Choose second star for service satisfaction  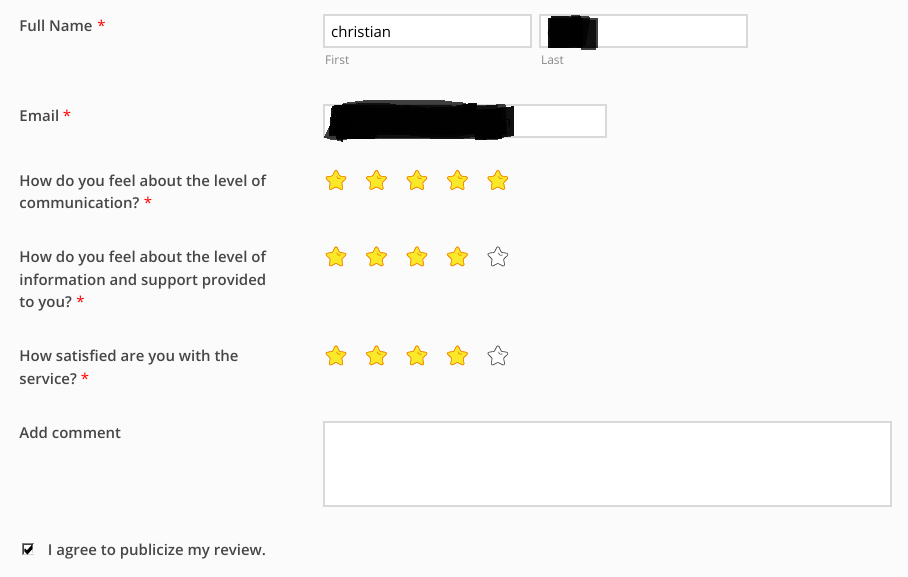click(x=376, y=356)
